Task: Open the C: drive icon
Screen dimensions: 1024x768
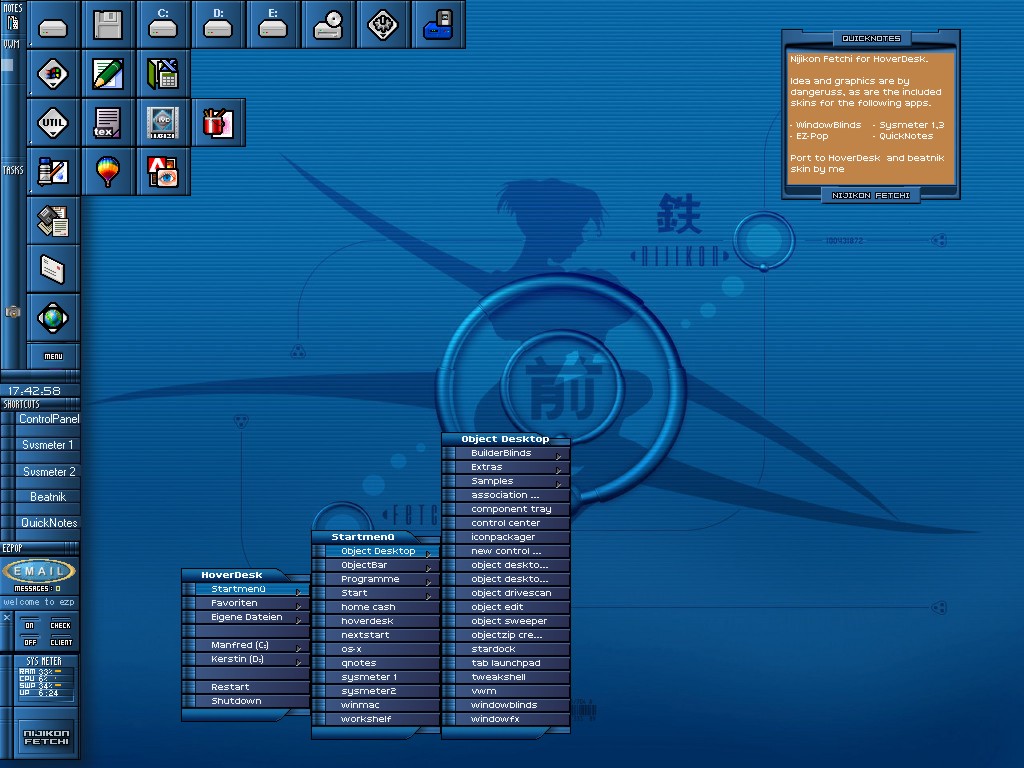Action: point(163,25)
